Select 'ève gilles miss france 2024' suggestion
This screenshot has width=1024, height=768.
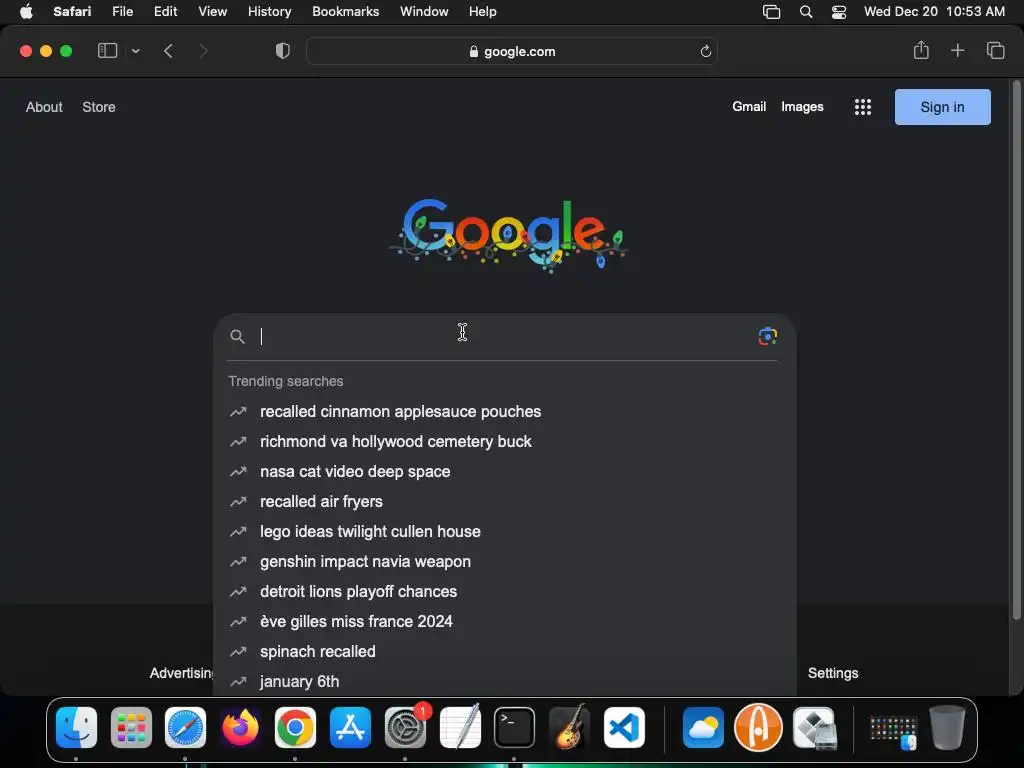(x=504, y=622)
